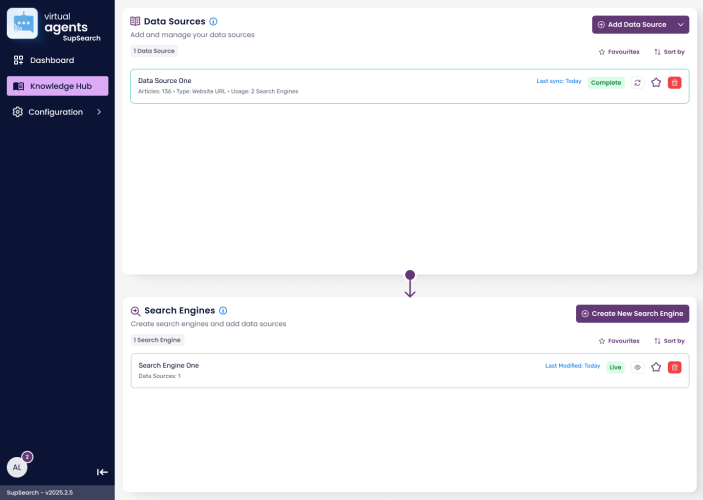Delete Data Source One with trash icon

674,82
